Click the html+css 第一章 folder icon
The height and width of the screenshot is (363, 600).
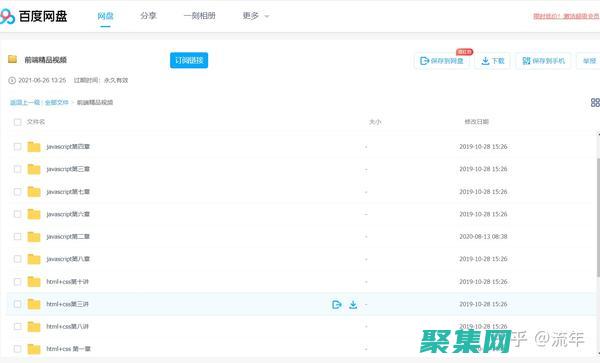click(x=34, y=349)
